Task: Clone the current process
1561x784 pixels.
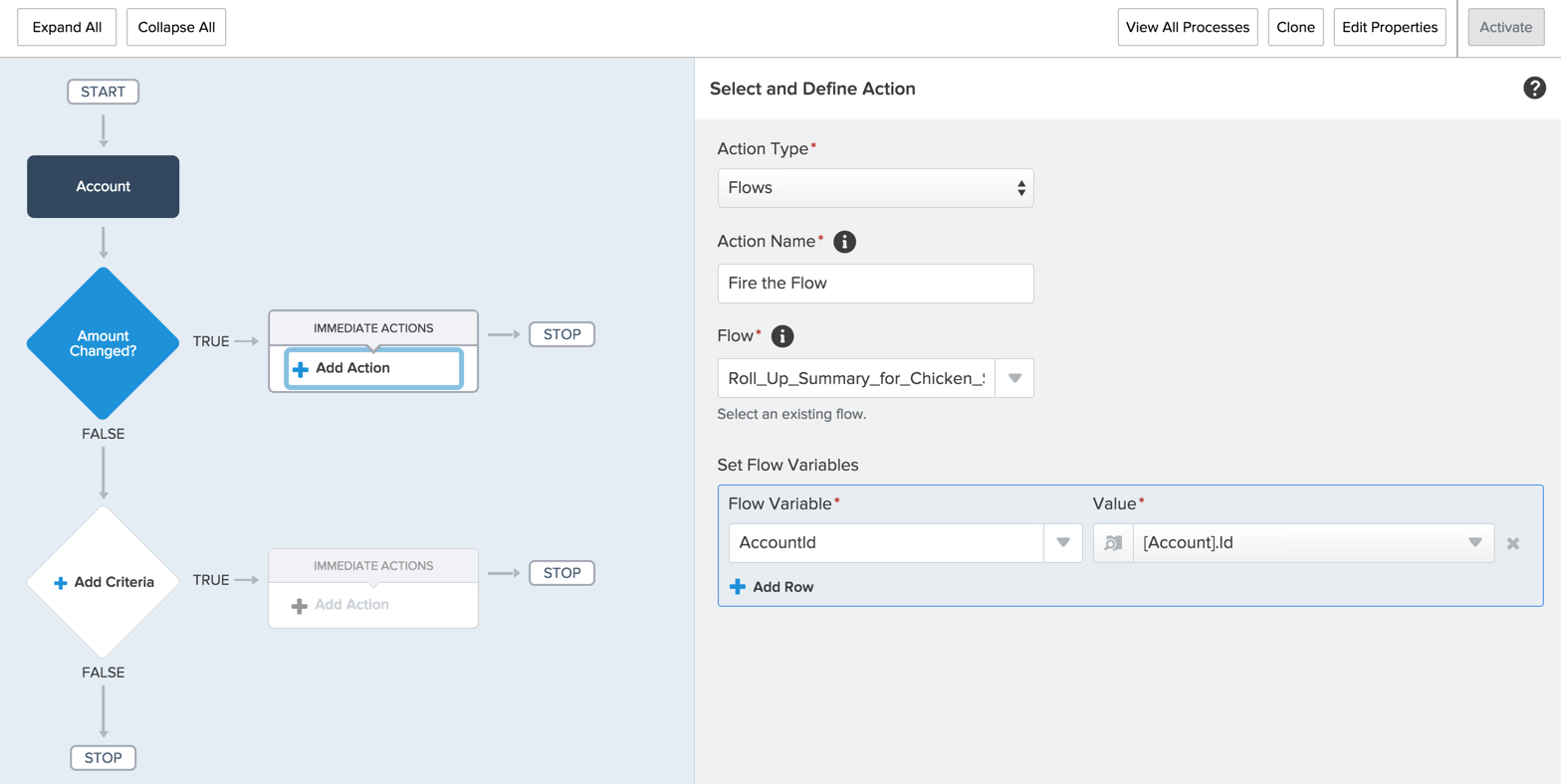Action: [1295, 28]
